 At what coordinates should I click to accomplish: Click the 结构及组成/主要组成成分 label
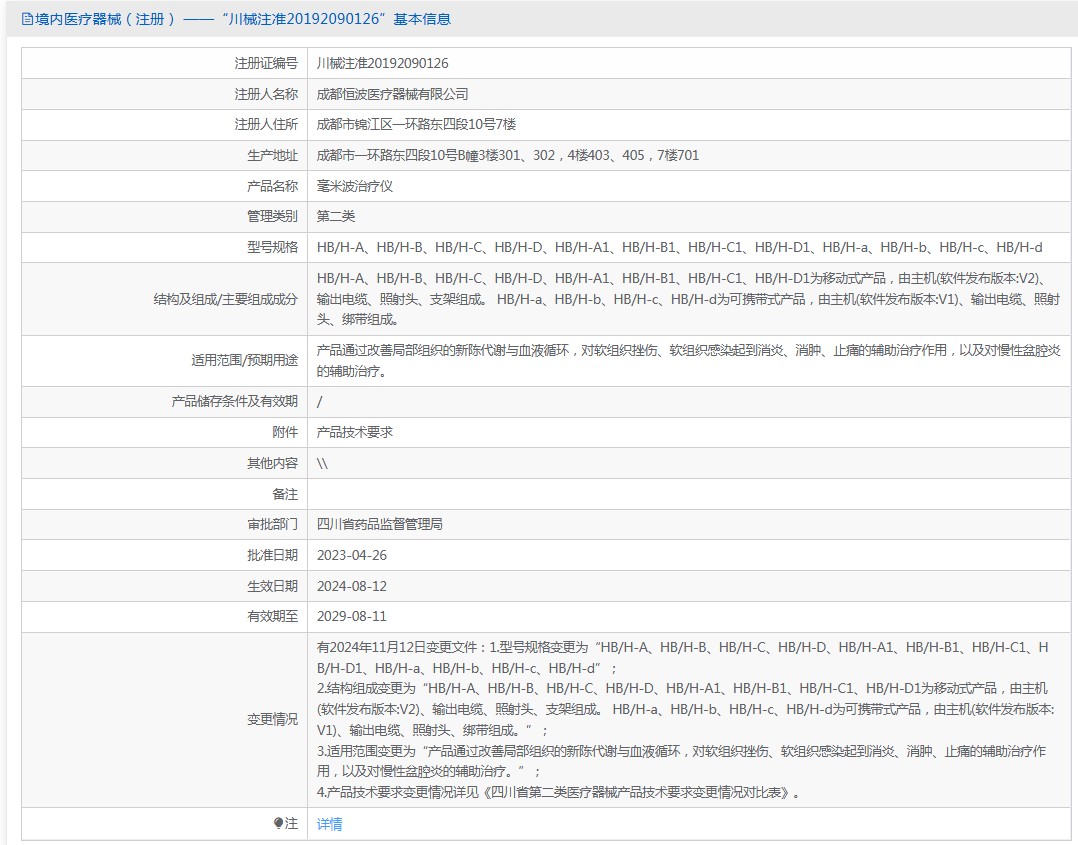coord(226,299)
